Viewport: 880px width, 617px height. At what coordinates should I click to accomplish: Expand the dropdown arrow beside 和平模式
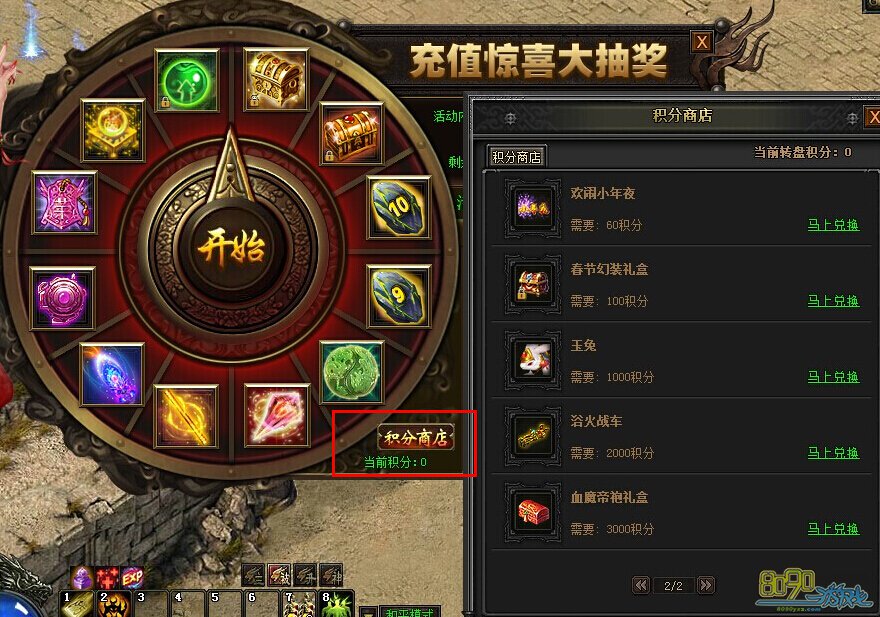[368, 612]
